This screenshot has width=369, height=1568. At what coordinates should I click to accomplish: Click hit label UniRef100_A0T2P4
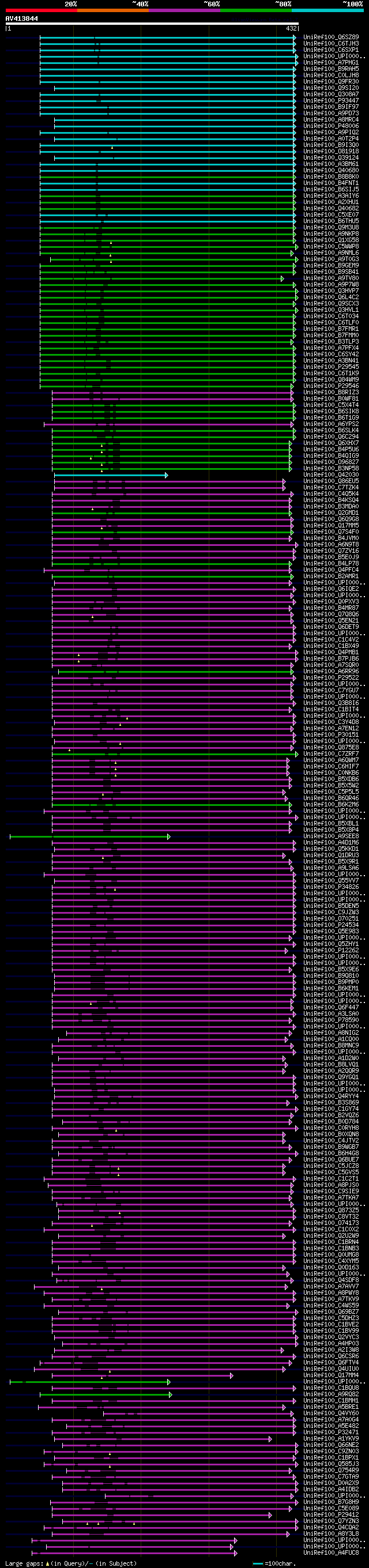click(x=332, y=139)
